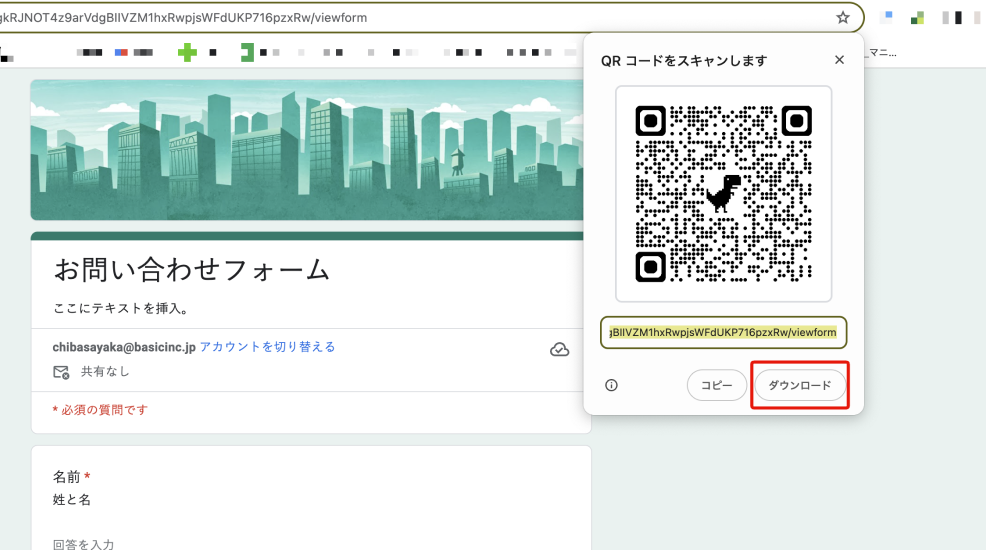Click the info icon in QR popup
Image resolution: width=986 pixels, height=550 pixels.
(x=612, y=385)
